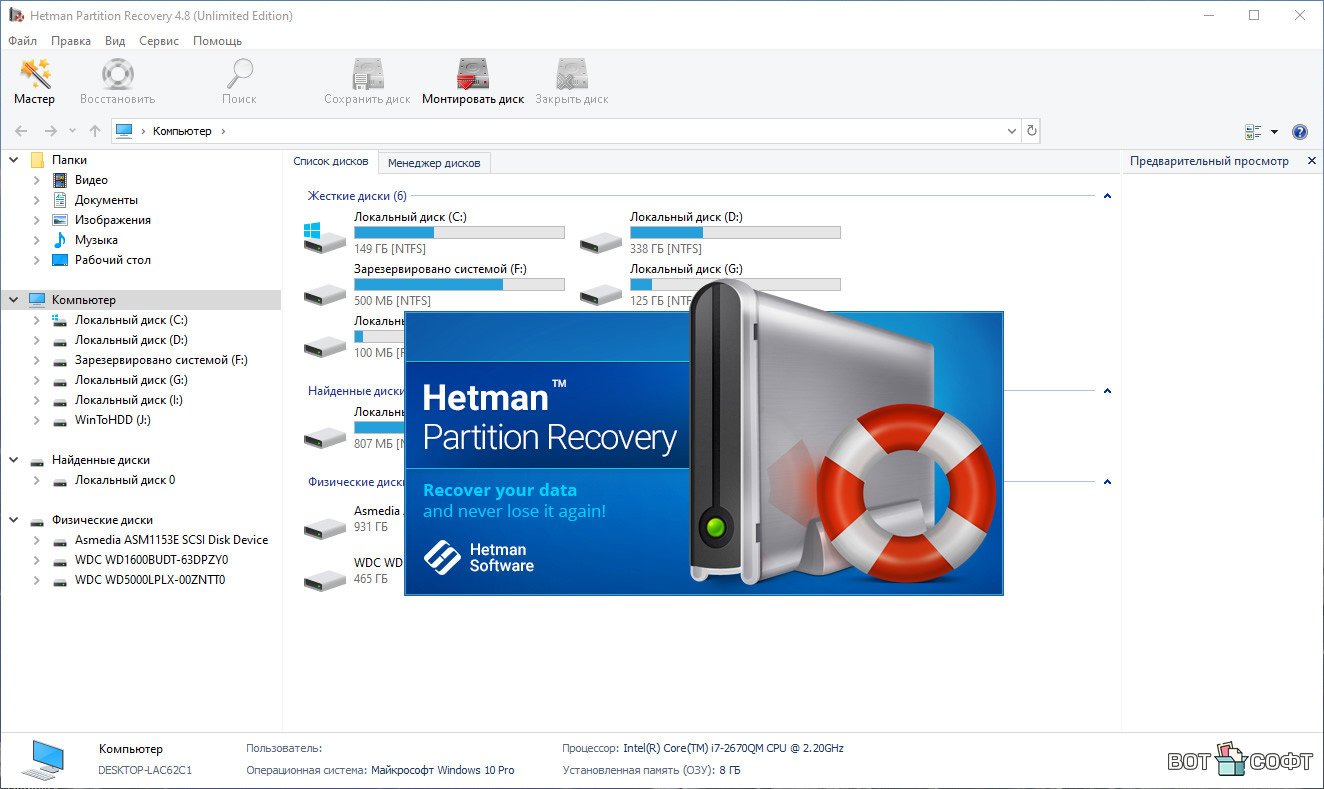Image resolution: width=1324 pixels, height=789 pixels.
Task: Open the Правка menu
Action: pyautogui.click(x=71, y=41)
